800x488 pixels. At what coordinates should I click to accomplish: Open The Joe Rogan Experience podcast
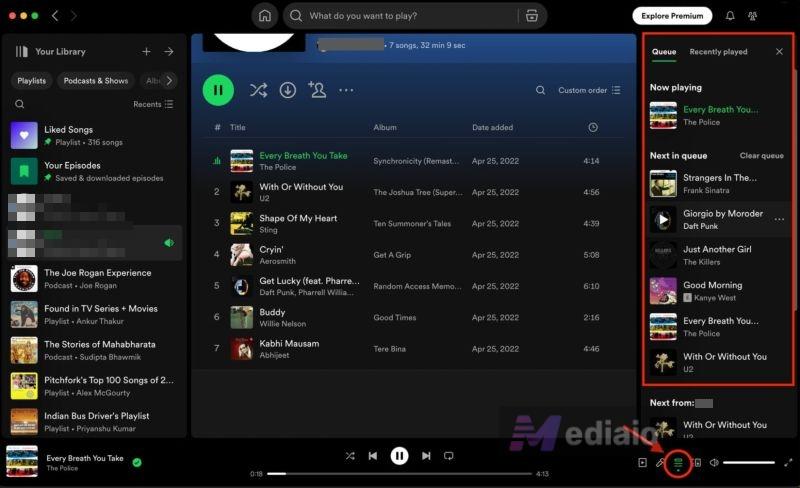tap(95, 279)
